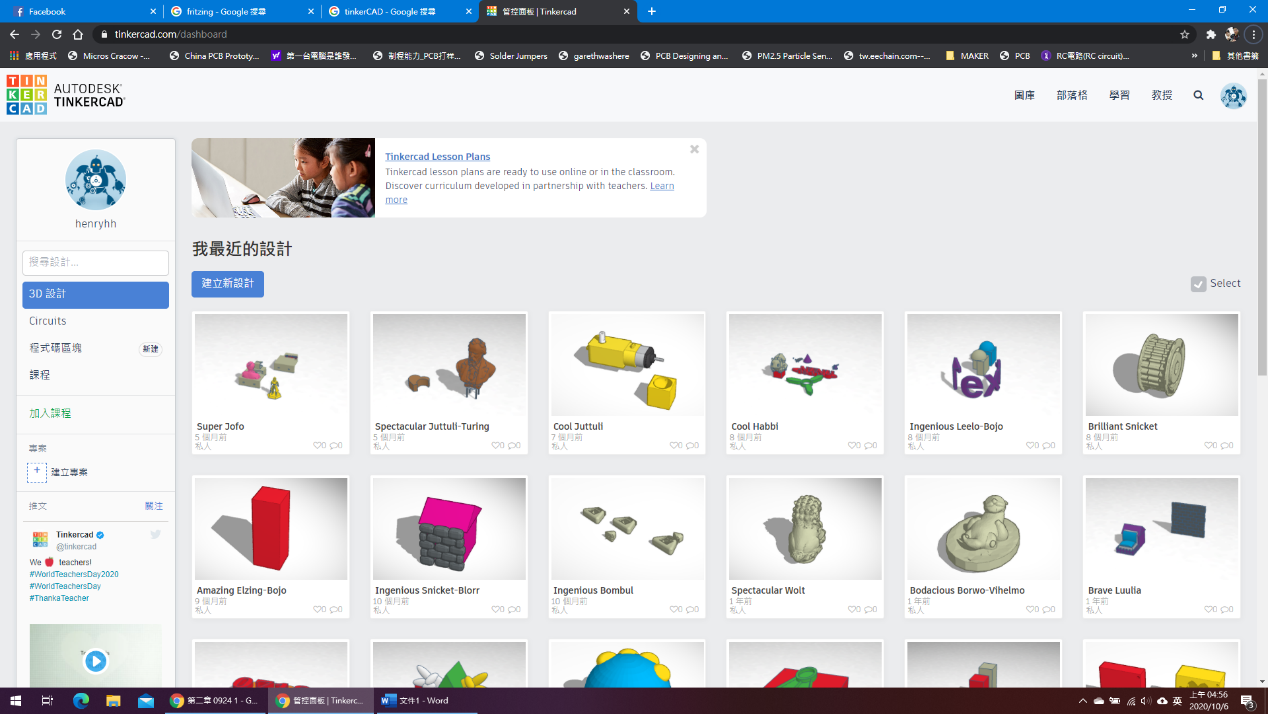Image resolution: width=1268 pixels, height=714 pixels.
Task: Close the Tinkercad Lesson Plans banner
Action: [x=694, y=150]
